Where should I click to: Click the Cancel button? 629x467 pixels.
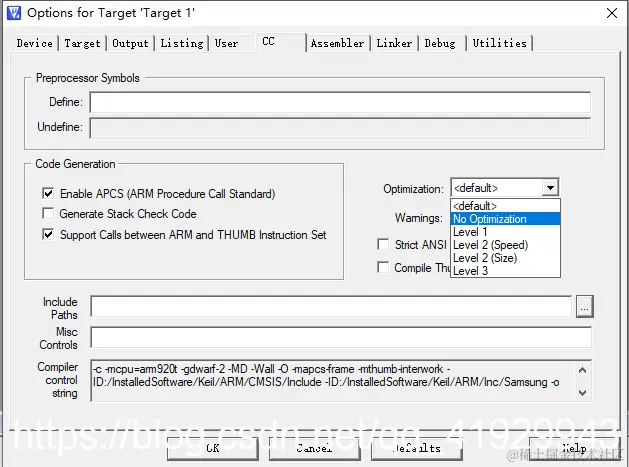tap(314, 448)
